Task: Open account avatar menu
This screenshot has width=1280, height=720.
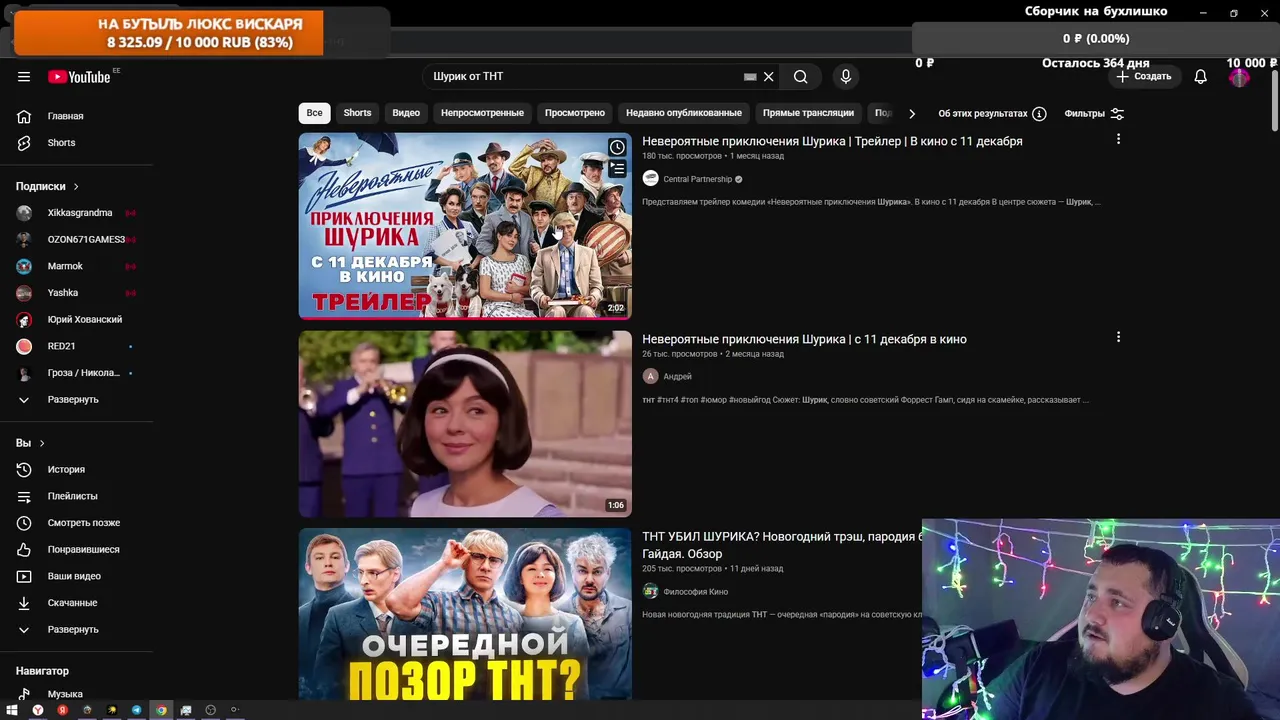Action: pos(1239,77)
